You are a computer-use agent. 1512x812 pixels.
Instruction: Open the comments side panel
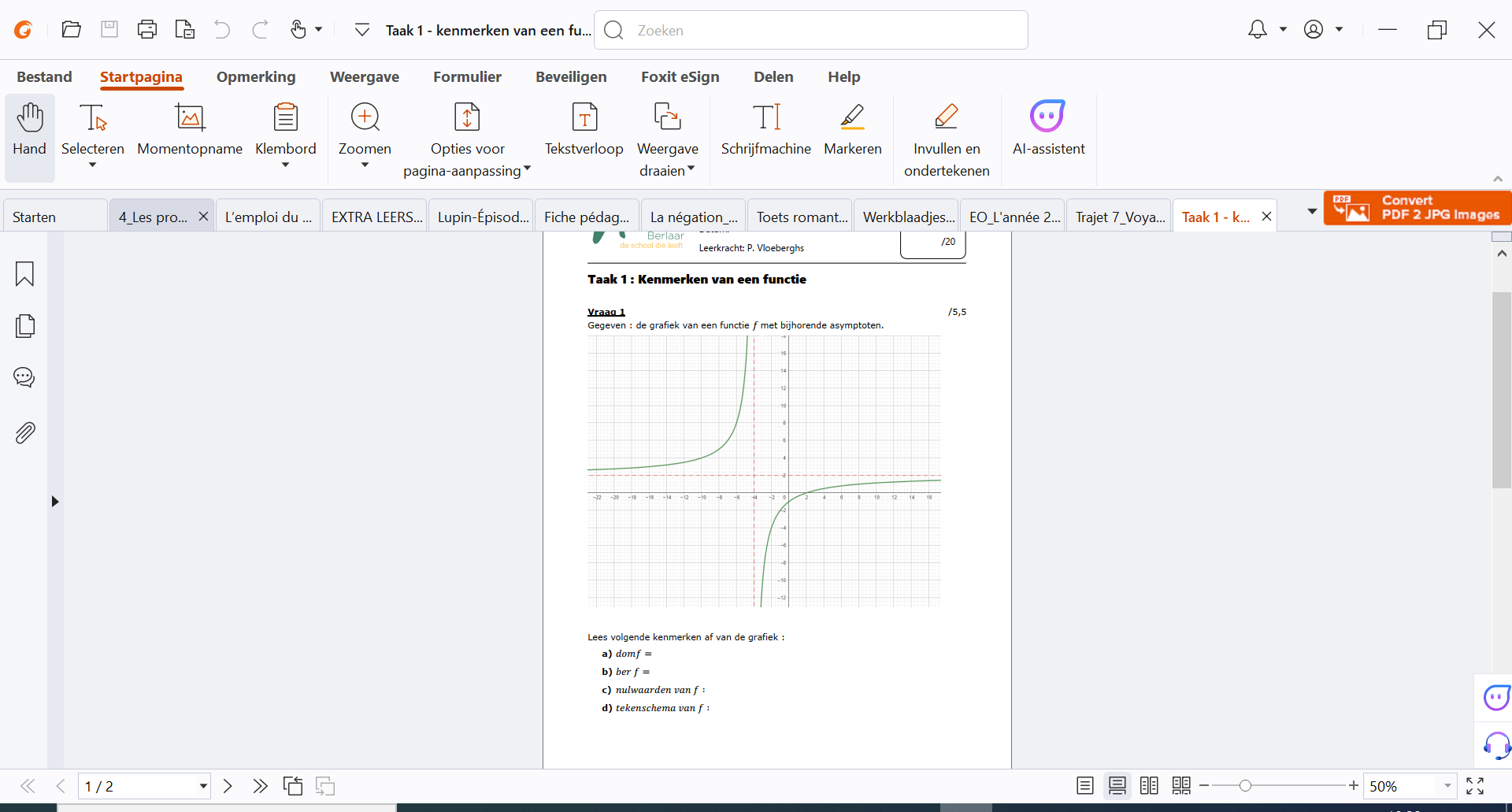tap(24, 377)
